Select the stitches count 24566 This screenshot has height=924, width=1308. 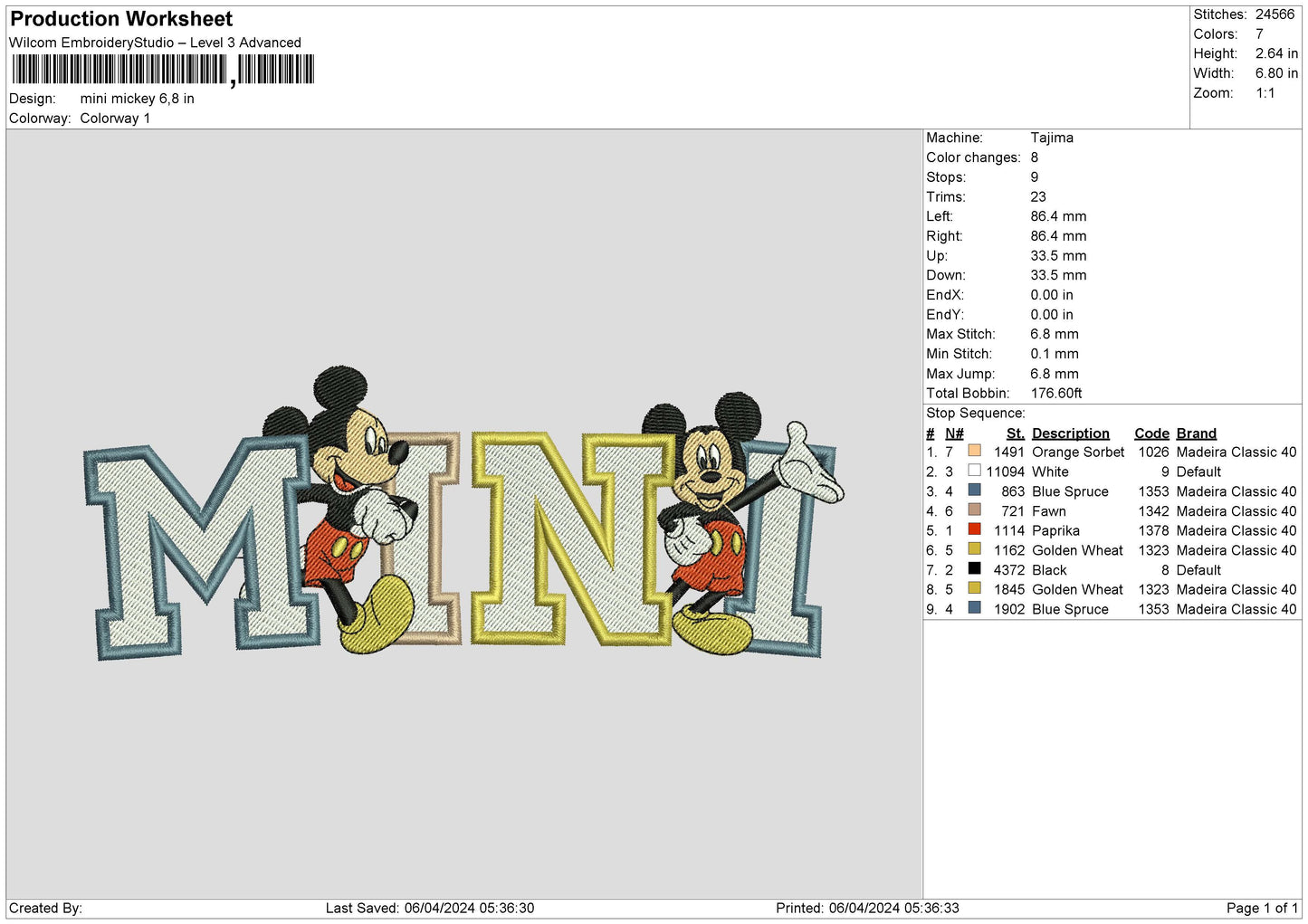[x=1275, y=14]
